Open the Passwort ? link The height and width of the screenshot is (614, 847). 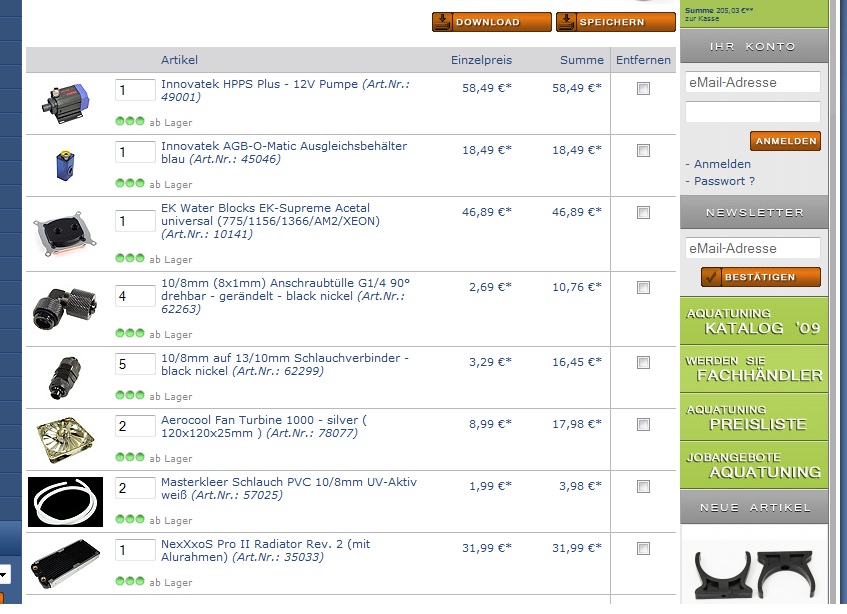coord(724,181)
